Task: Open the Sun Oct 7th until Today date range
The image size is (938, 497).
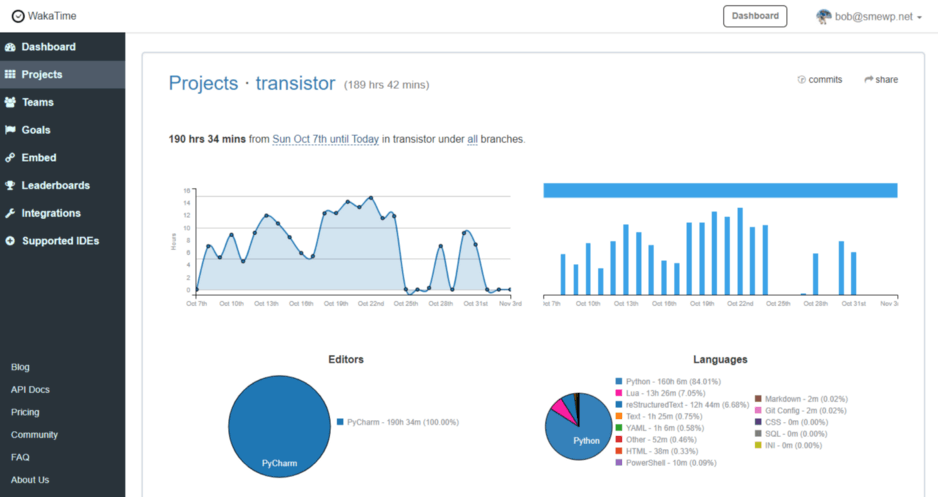Action: tap(325, 139)
